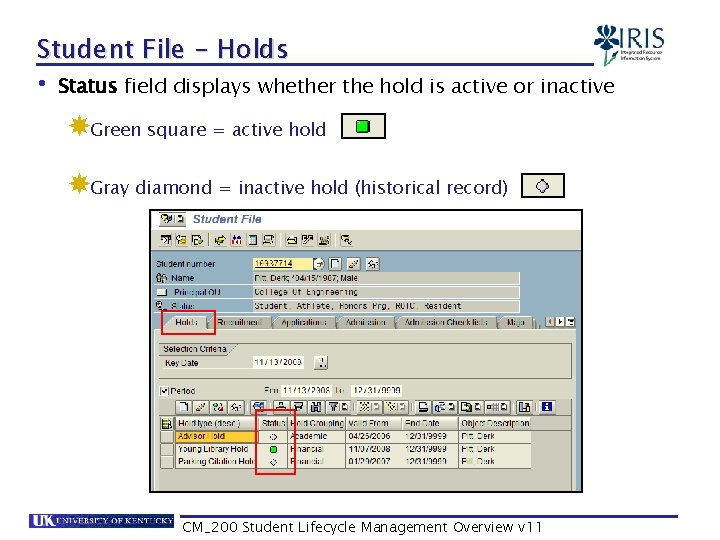Select the Advisor Hold row selector

point(167,437)
